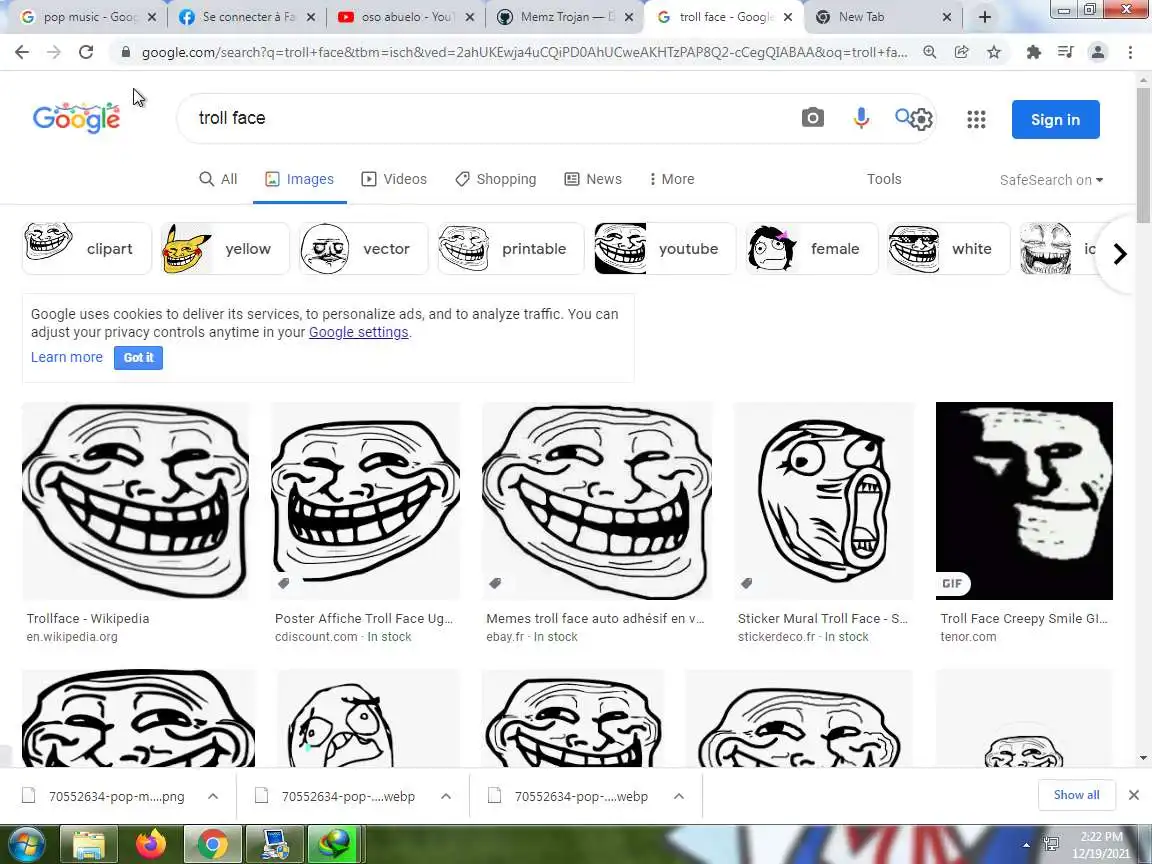The height and width of the screenshot is (864, 1152).
Task: Search by image using the camera icon
Action: (x=813, y=118)
